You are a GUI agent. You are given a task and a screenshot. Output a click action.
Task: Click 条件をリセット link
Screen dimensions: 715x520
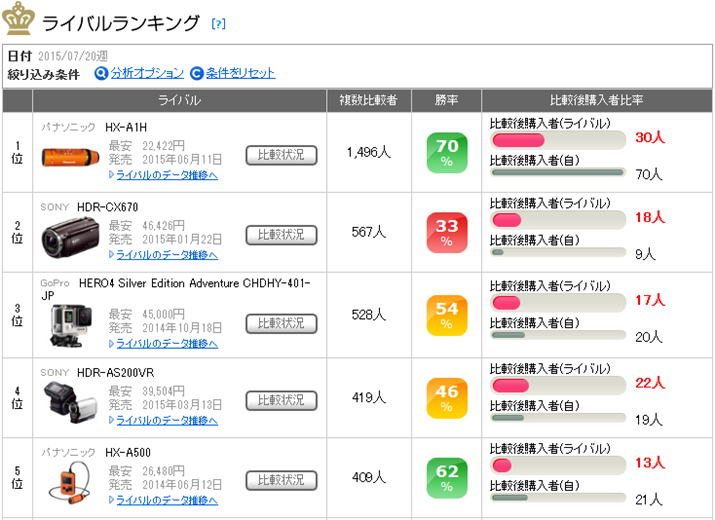pyautogui.click(x=241, y=73)
